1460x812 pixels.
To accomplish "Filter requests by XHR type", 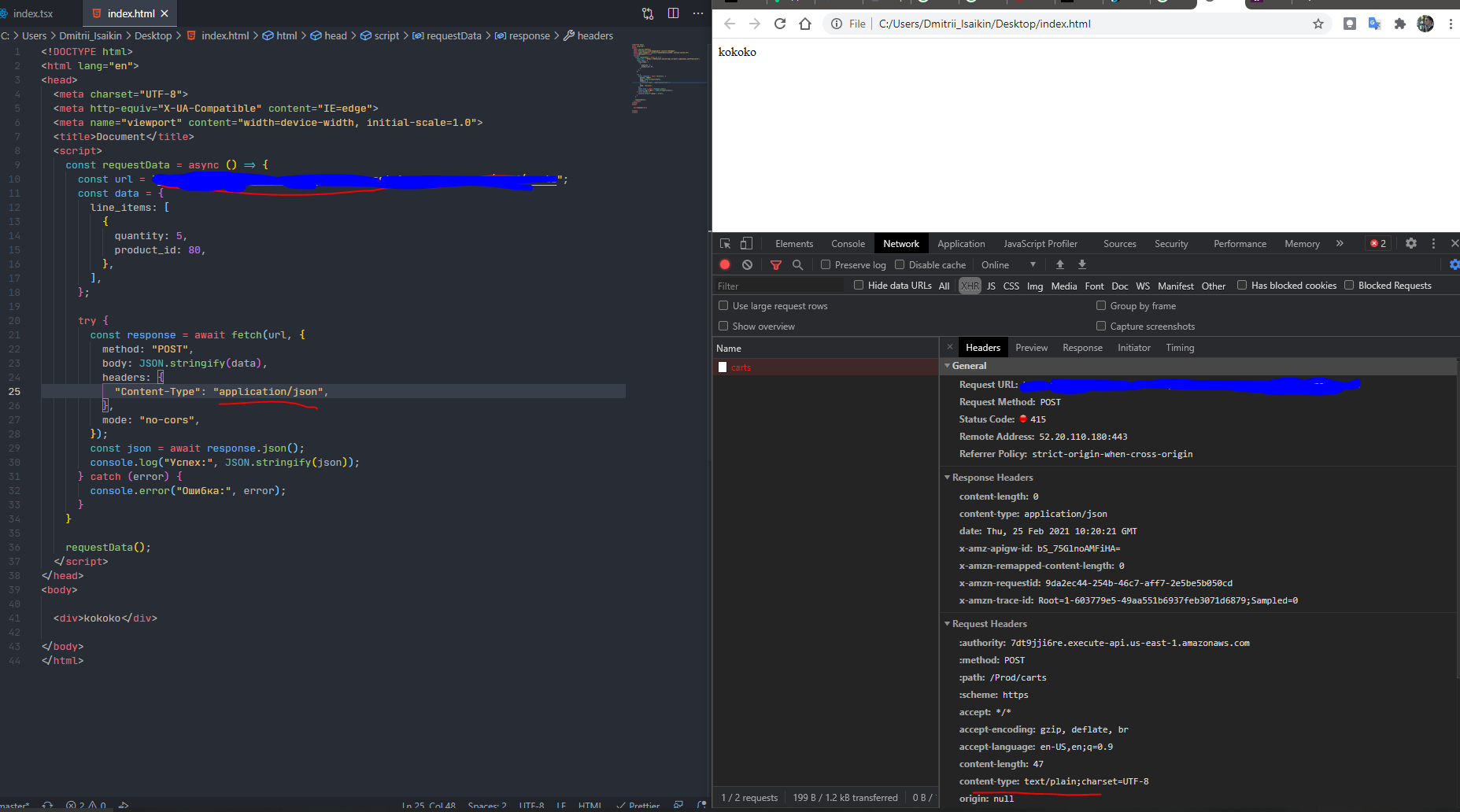I will (970, 286).
